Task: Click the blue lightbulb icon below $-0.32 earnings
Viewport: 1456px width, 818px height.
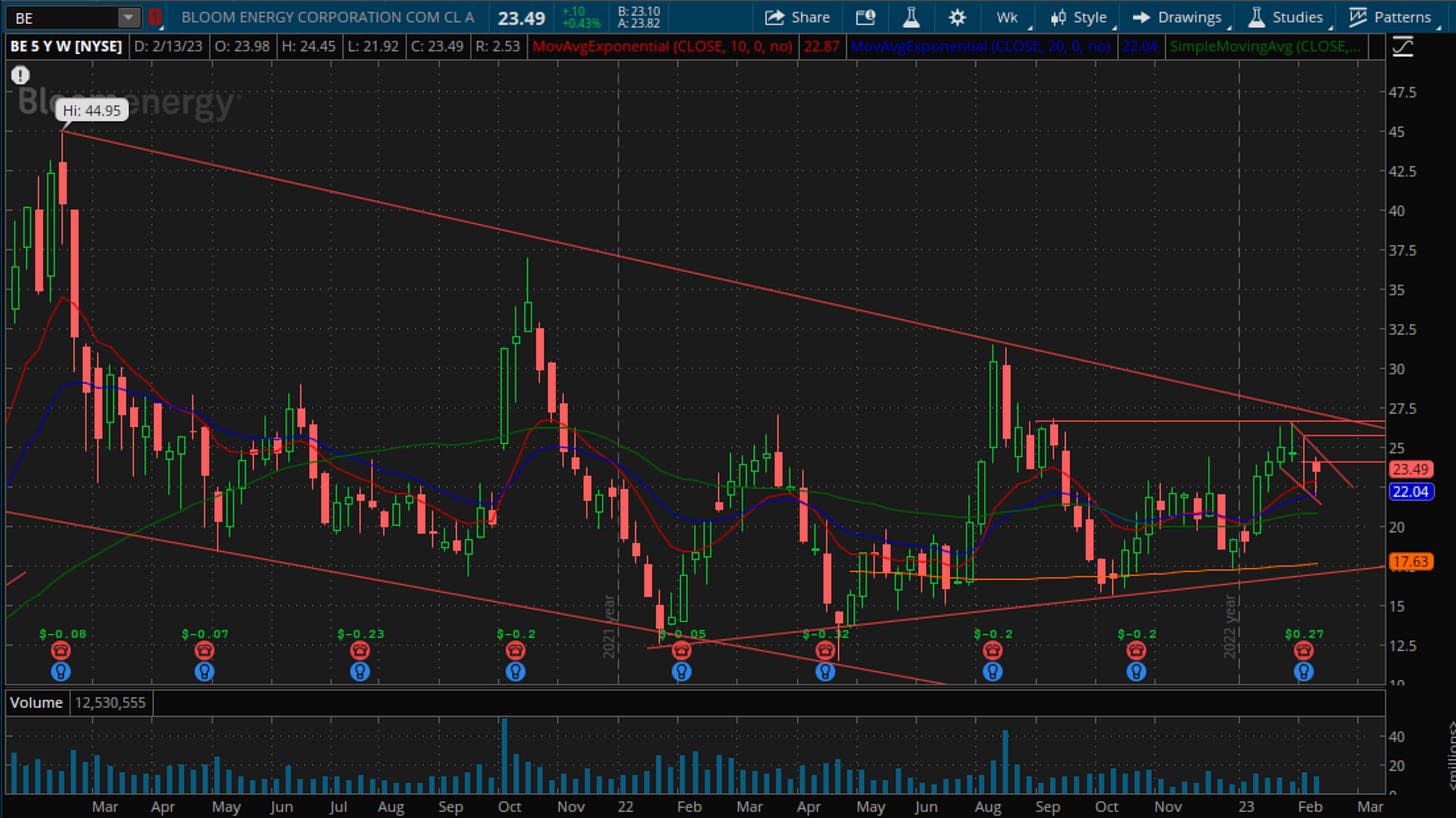Action: 825,672
